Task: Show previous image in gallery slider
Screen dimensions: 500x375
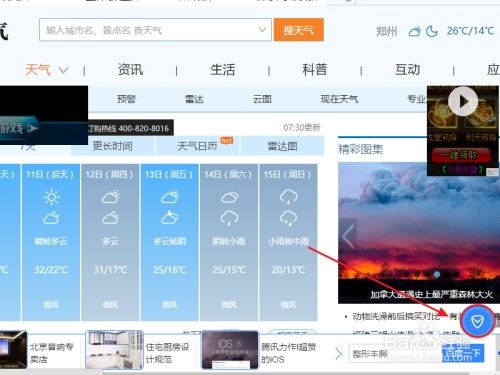Action: pyautogui.click(x=348, y=236)
